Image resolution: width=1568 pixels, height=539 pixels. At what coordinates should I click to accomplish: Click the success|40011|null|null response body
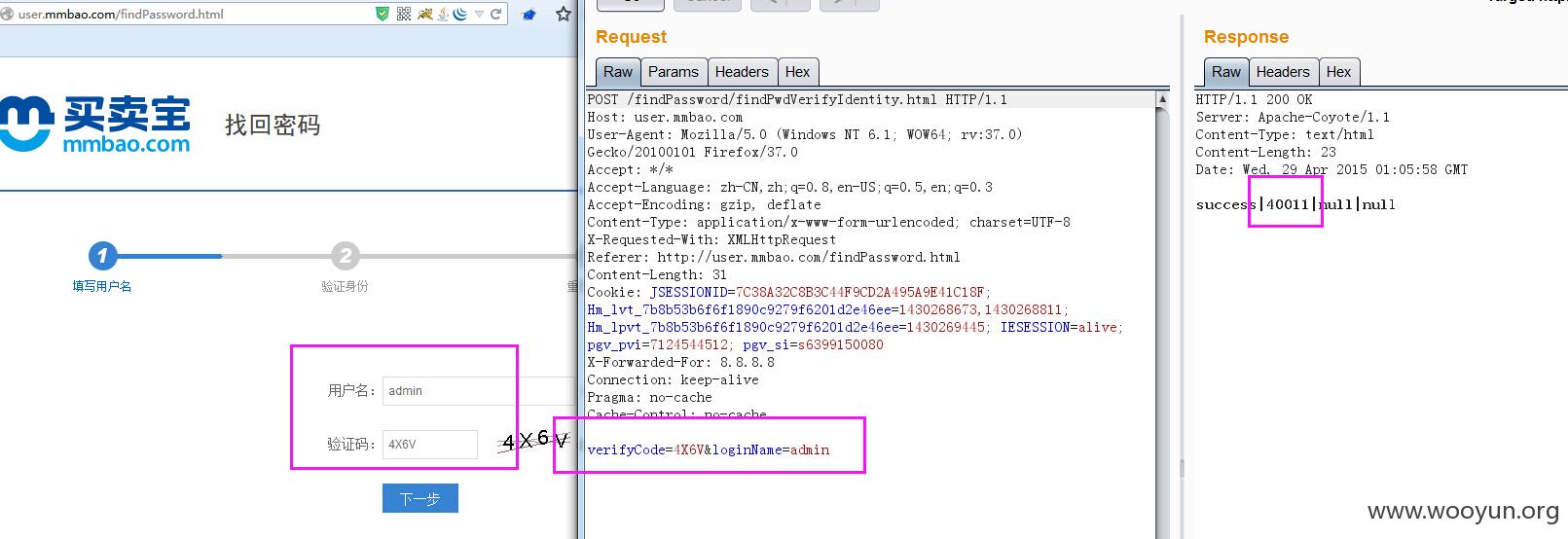pos(1295,204)
